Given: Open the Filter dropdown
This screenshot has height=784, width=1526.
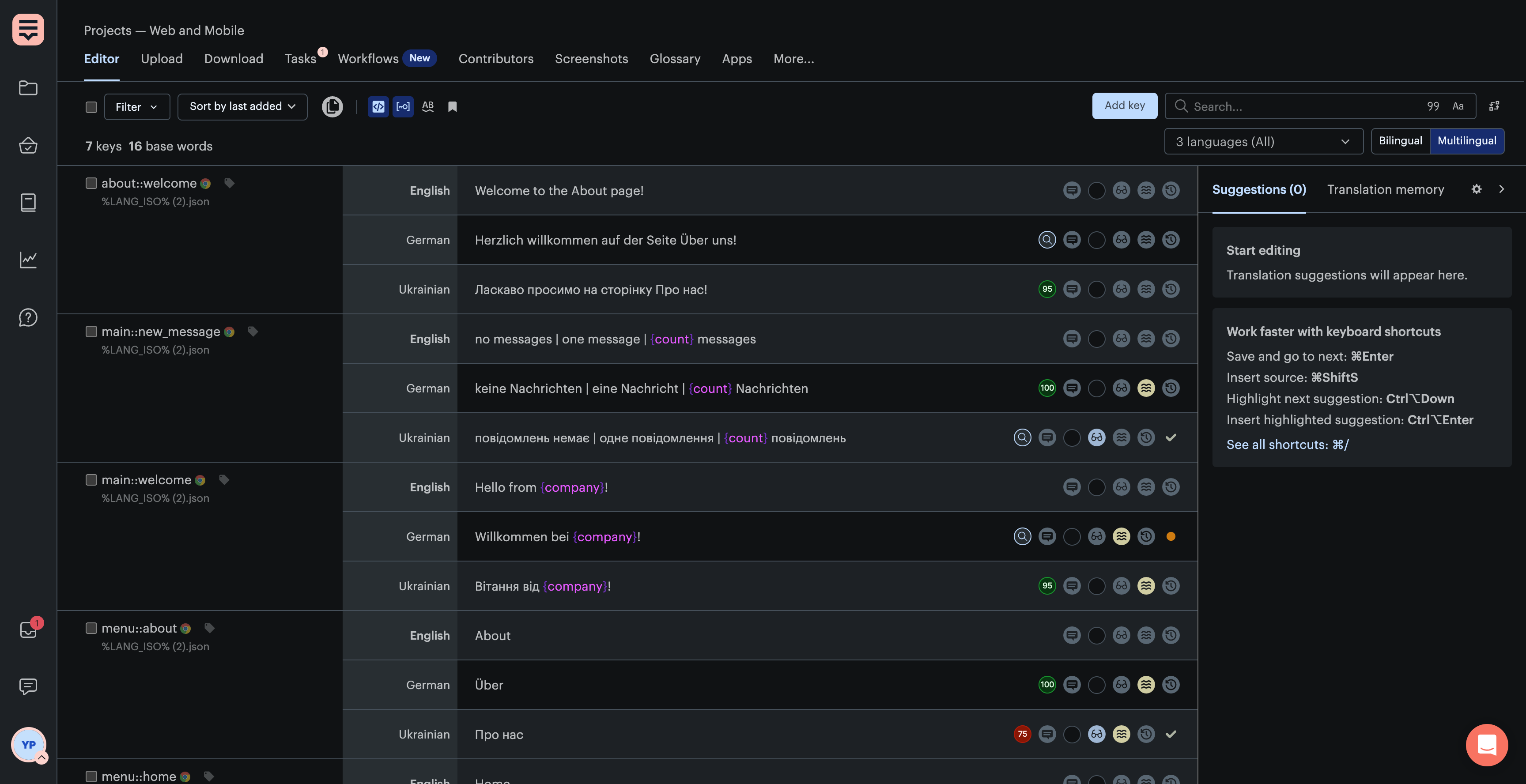Looking at the screenshot, I should [137, 107].
